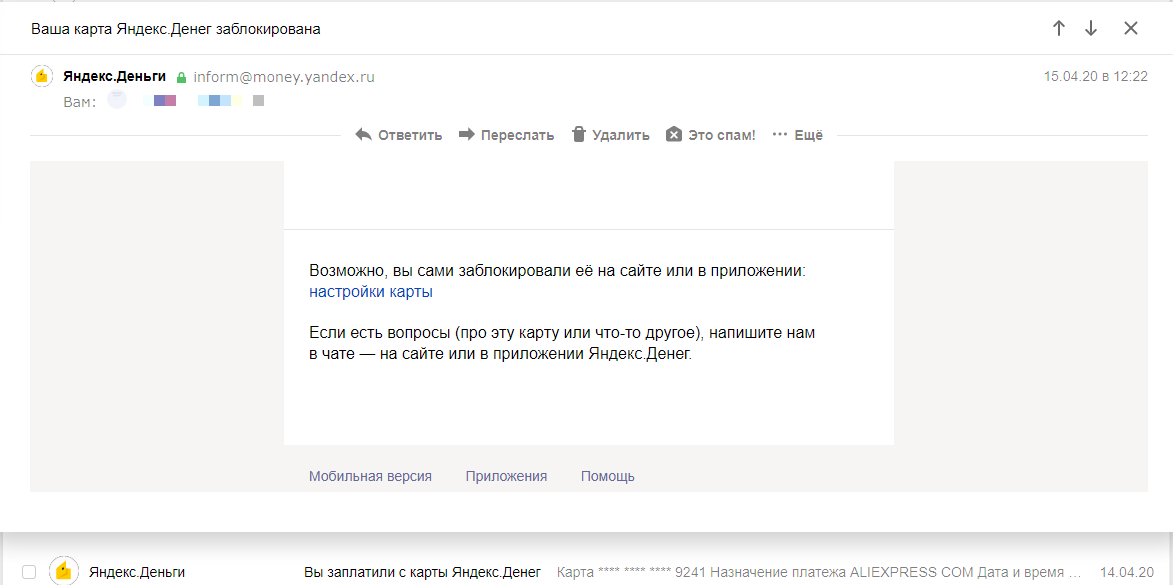Forward email with Переслать button
The image size is (1173, 585).
(x=506, y=135)
